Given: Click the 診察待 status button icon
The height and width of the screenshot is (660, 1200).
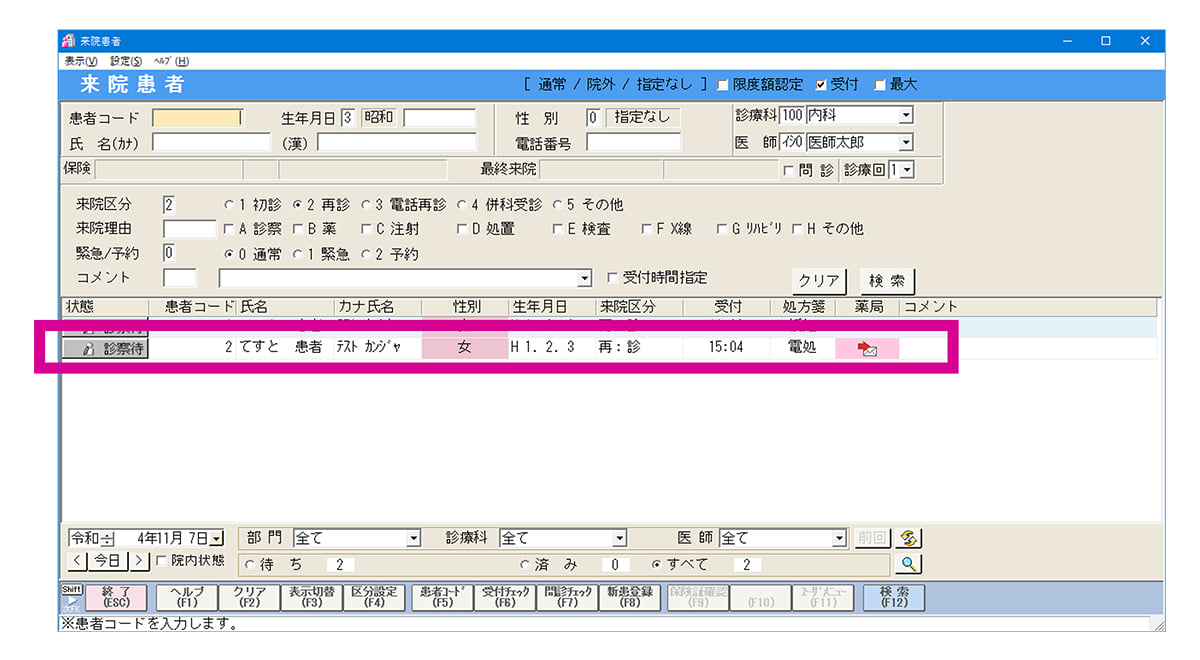Looking at the screenshot, I should 88,349.
